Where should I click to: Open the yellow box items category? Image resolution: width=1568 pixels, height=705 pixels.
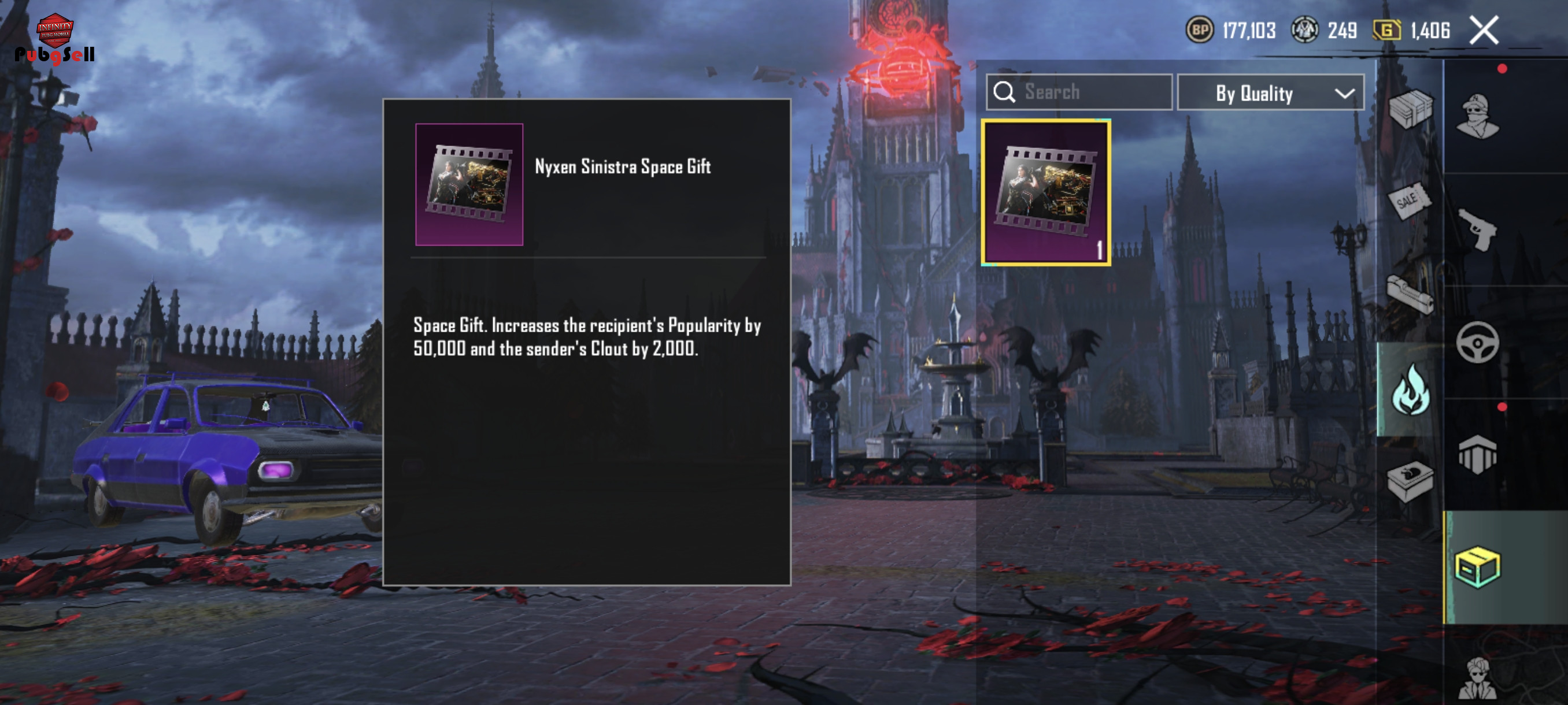1477,567
